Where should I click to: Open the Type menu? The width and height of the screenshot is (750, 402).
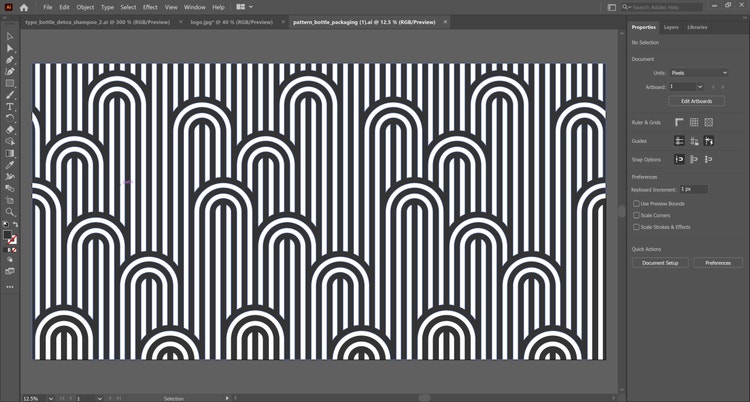[108, 7]
